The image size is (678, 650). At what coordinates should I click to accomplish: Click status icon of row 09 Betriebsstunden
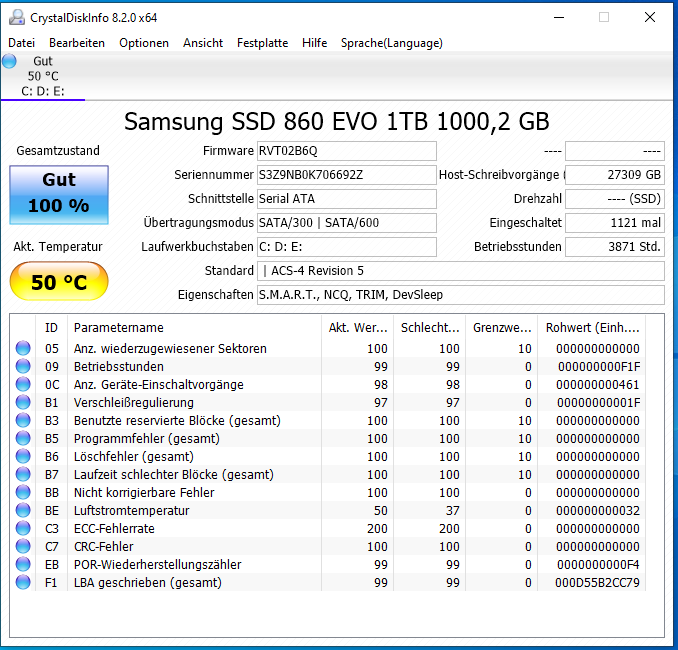[23, 366]
